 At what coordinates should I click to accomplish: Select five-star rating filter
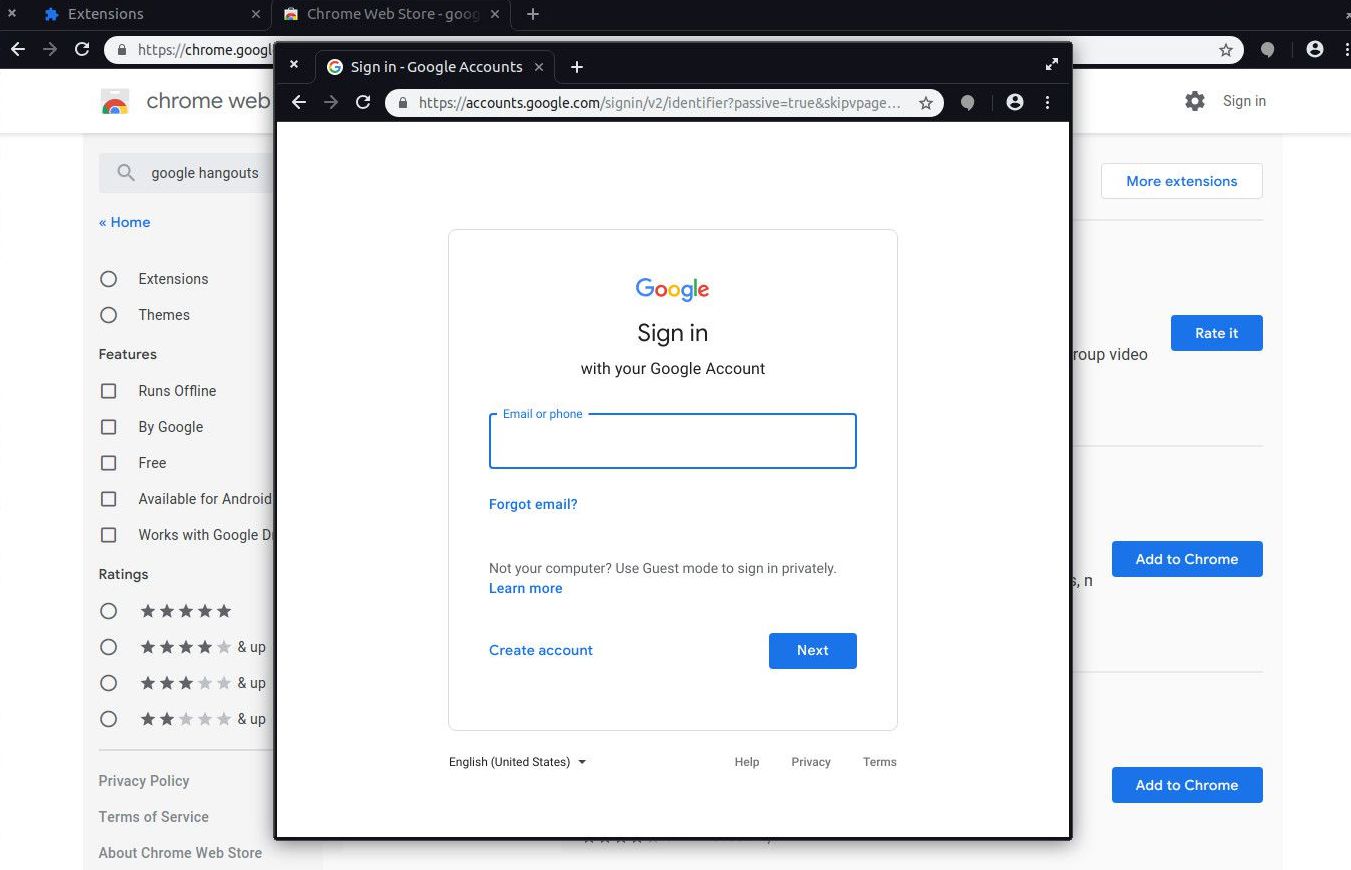108,611
